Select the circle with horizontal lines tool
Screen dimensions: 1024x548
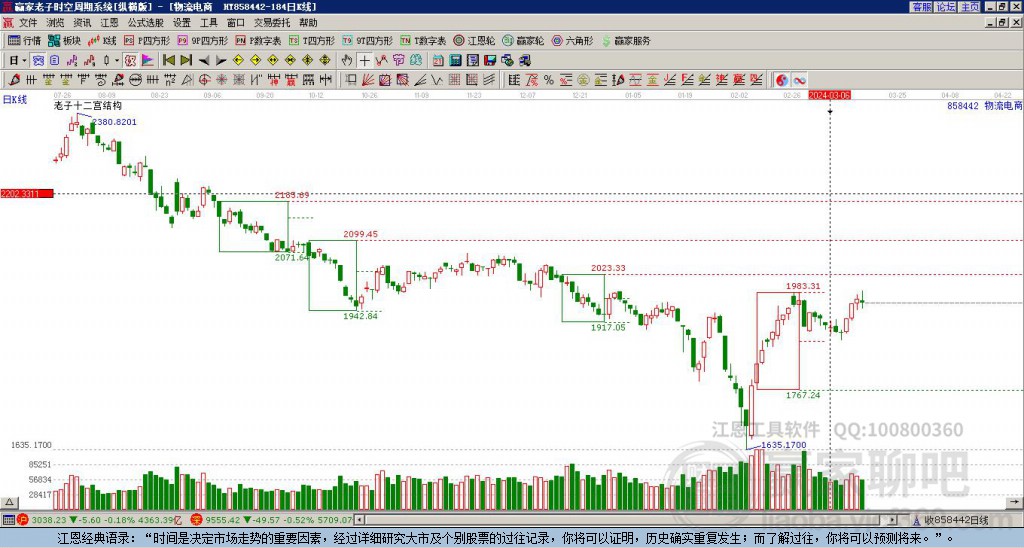point(135,80)
